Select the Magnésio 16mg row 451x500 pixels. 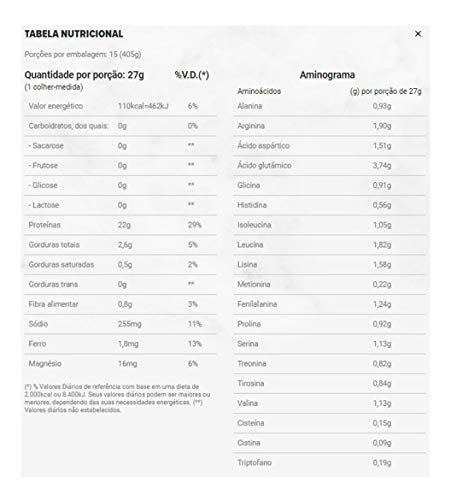click(120, 364)
